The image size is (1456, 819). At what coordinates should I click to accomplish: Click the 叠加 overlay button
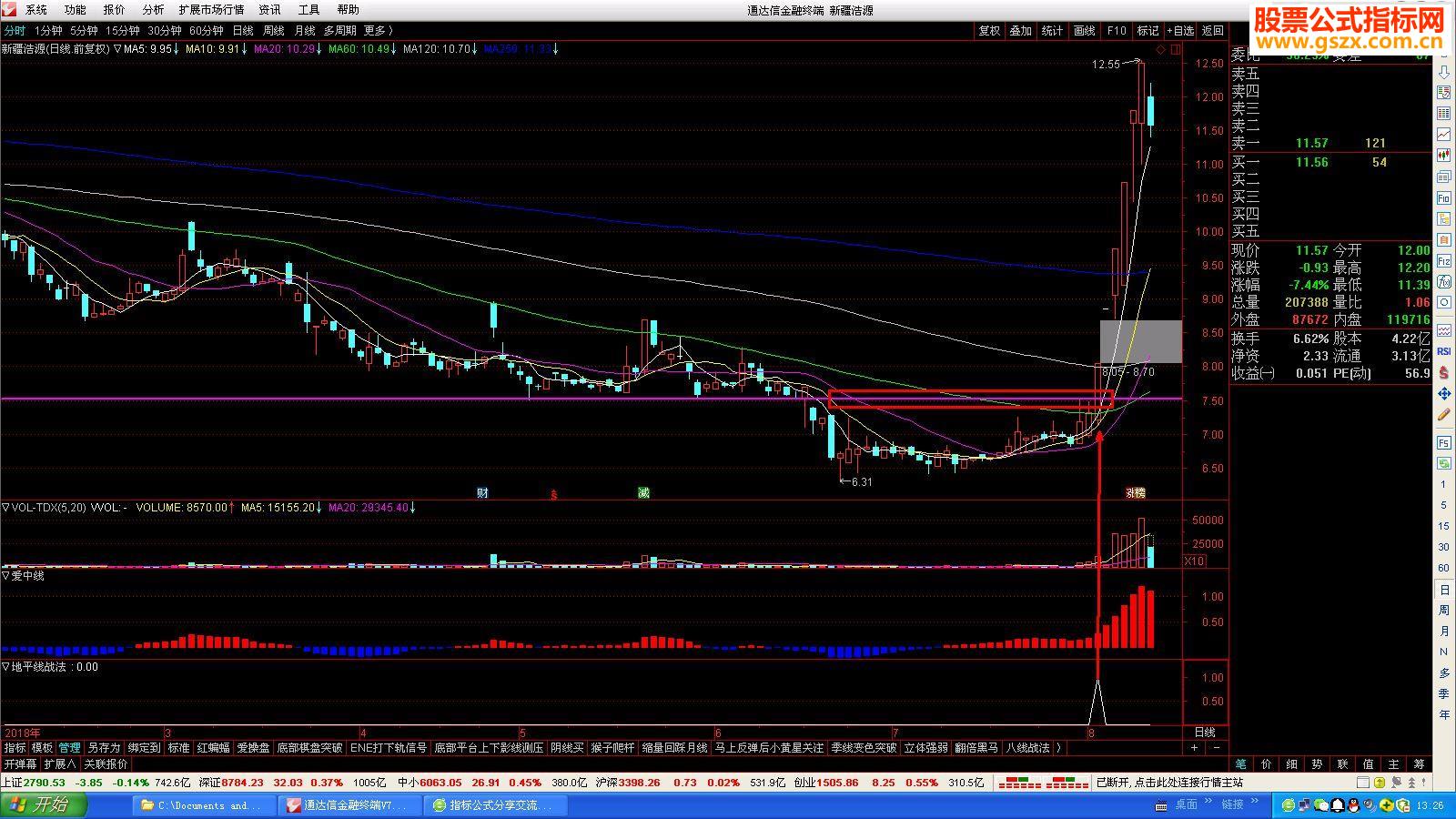pyautogui.click(x=1021, y=31)
